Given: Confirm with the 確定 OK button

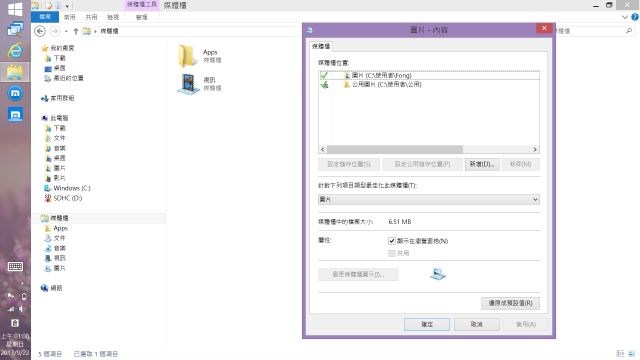Looking at the screenshot, I should click(427, 324).
